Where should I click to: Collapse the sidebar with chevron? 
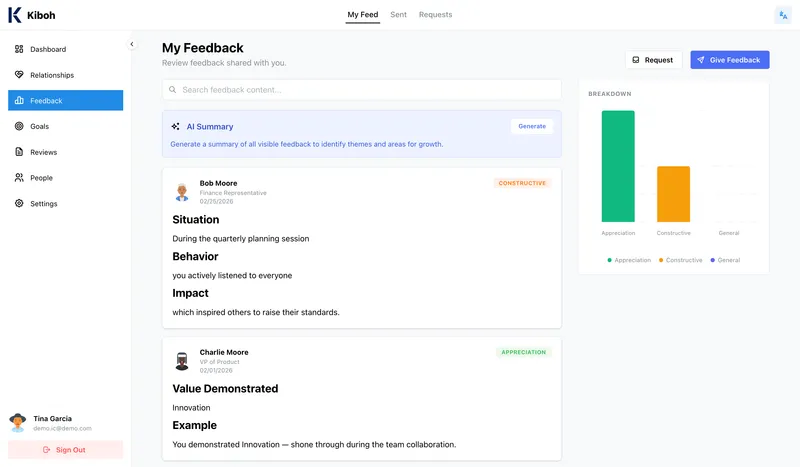(132, 44)
